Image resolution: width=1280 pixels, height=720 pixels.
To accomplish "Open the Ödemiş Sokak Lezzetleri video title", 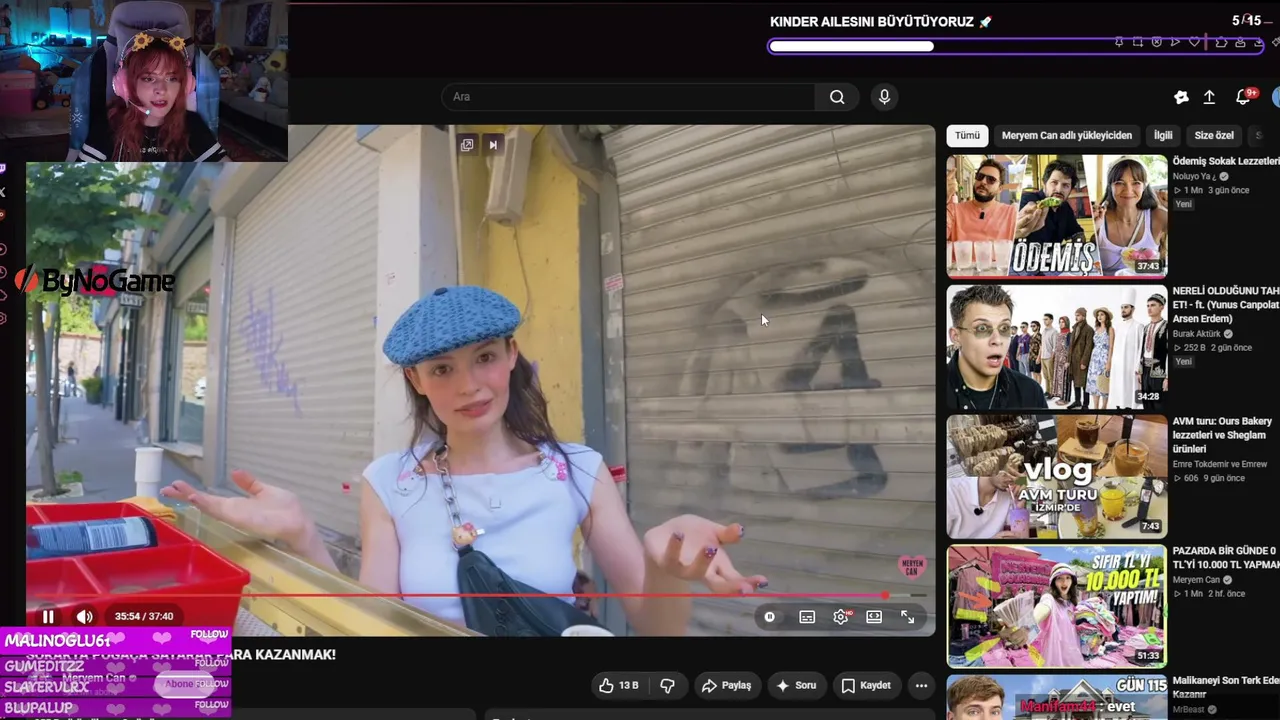I will pyautogui.click(x=1226, y=161).
